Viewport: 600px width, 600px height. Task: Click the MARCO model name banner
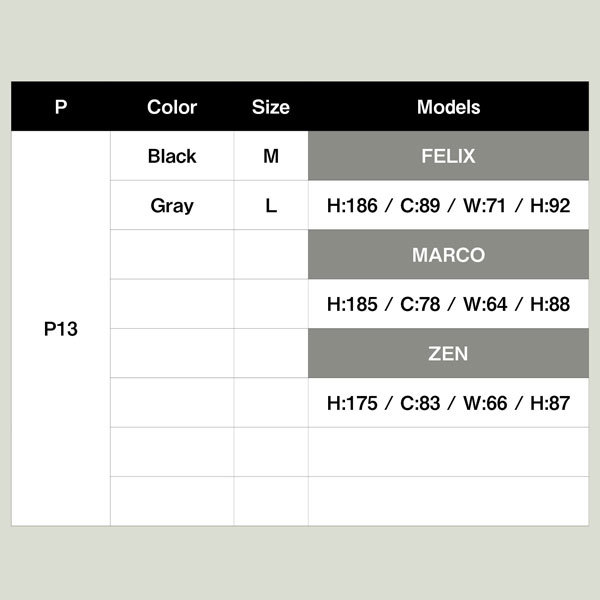click(x=448, y=255)
